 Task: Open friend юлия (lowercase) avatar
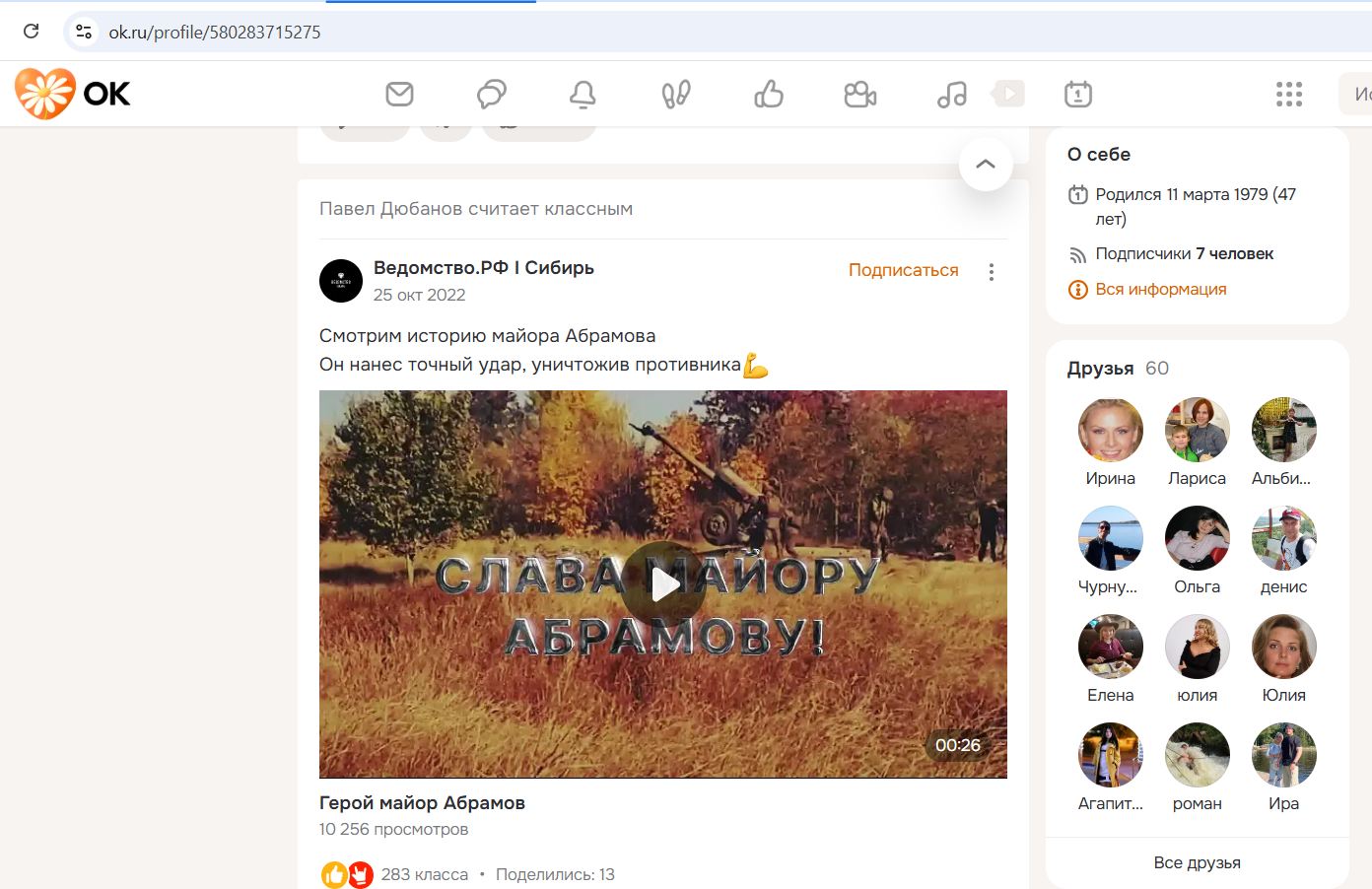pyautogui.click(x=1198, y=647)
